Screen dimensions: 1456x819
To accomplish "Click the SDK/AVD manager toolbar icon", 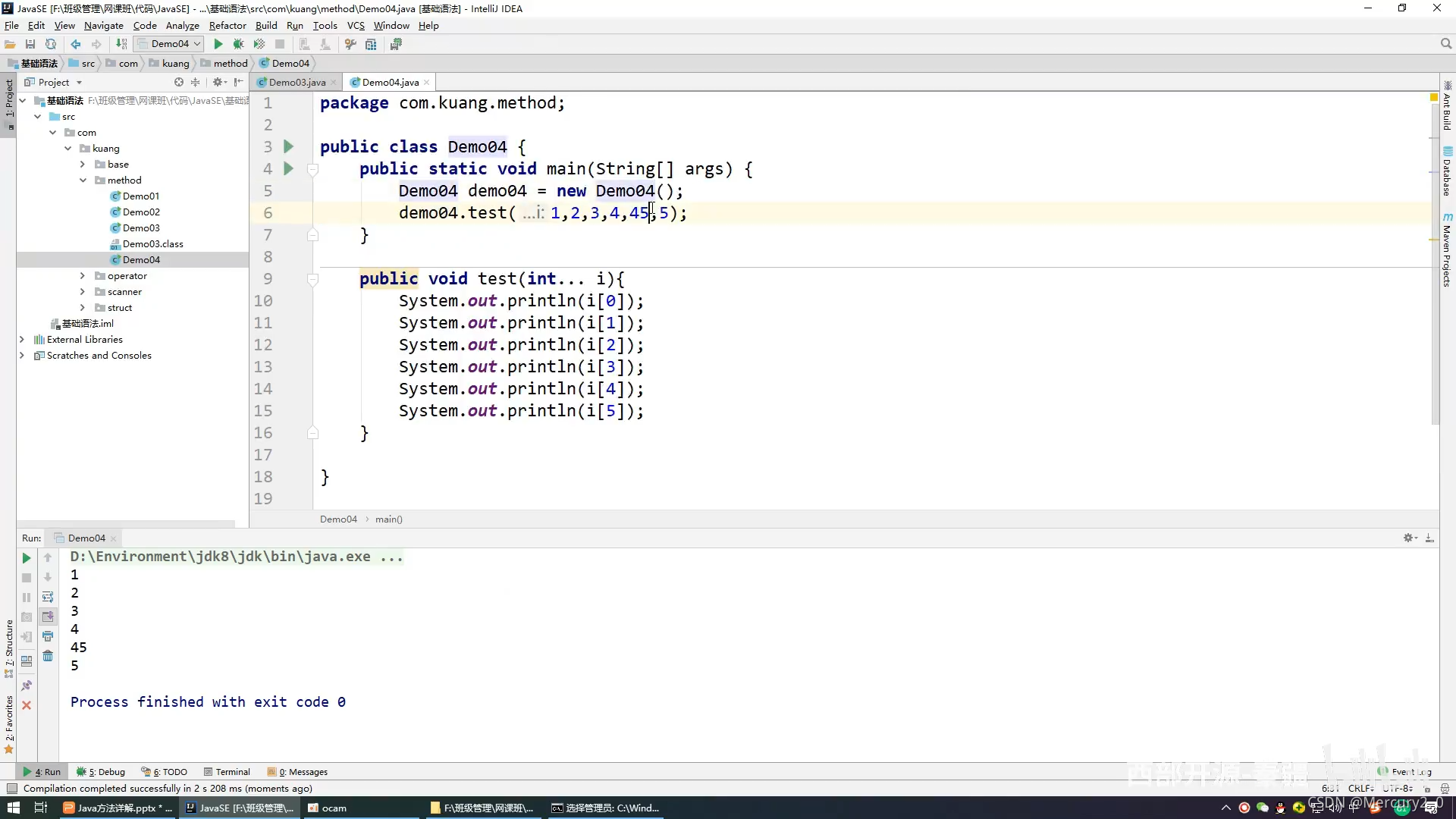I will [x=396, y=44].
